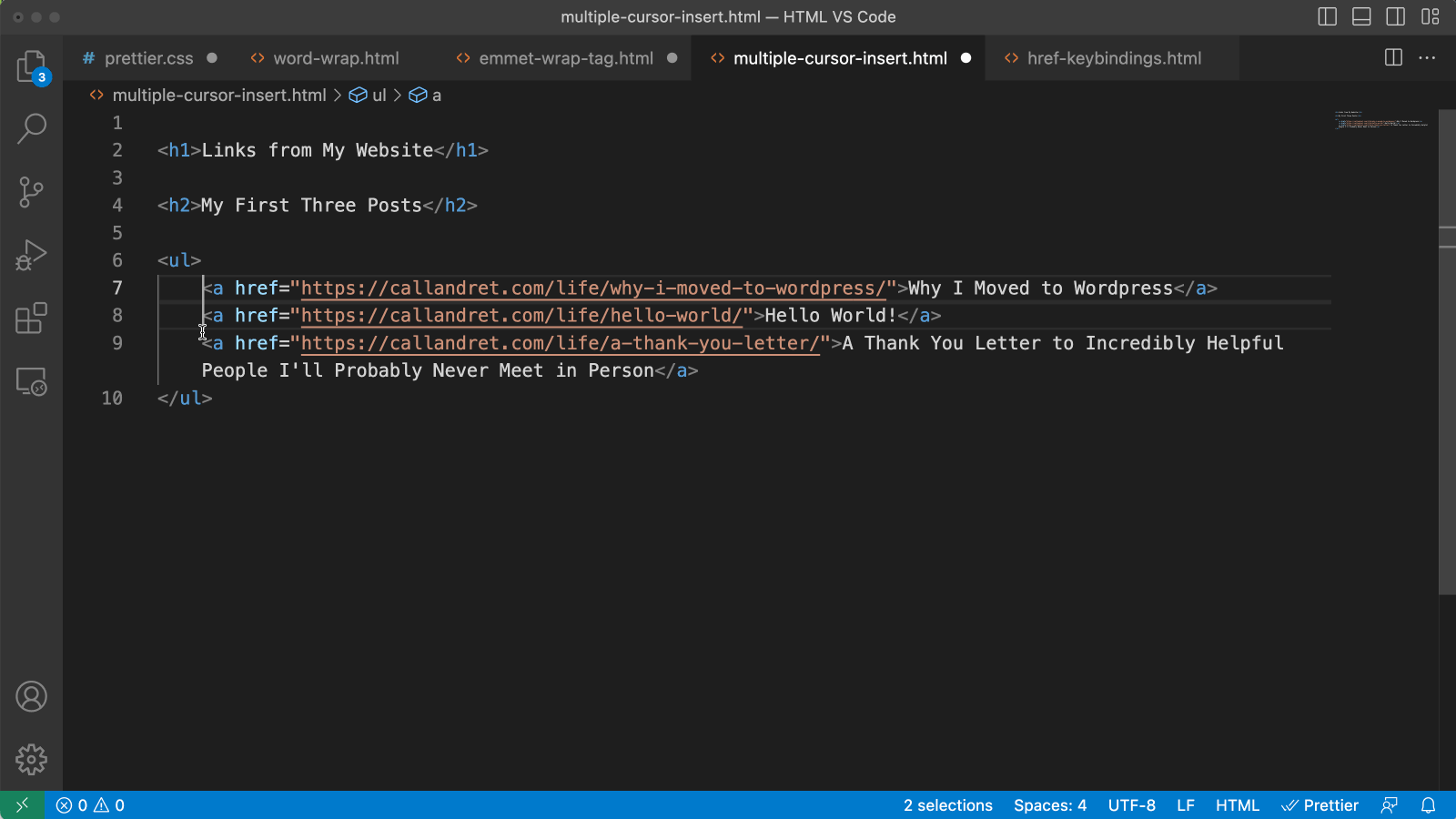
Task: Open the Run and Debug view
Action: (x=31, y=255)
